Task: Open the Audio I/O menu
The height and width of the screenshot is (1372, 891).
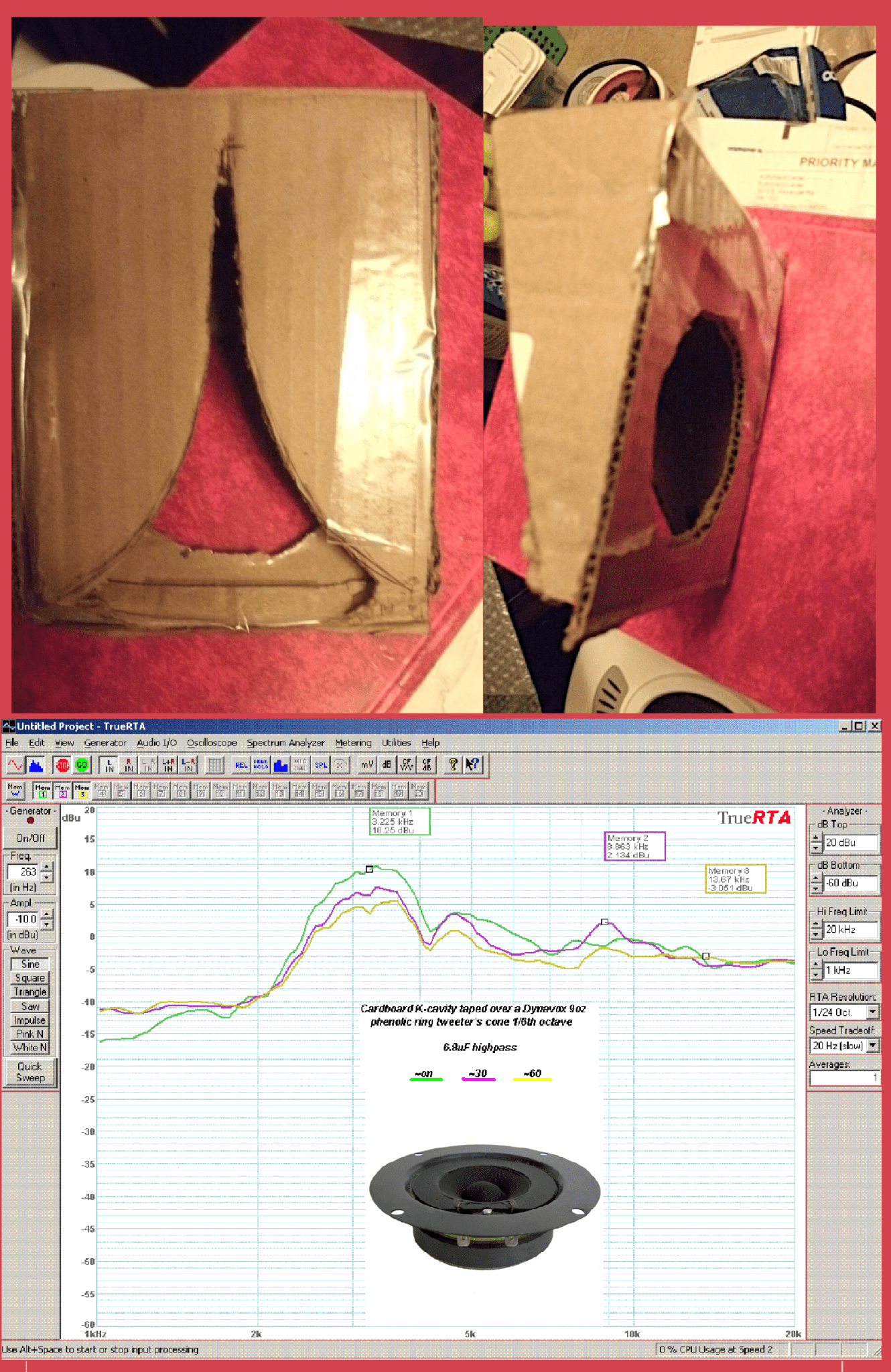Action: [x=157, y=742]
